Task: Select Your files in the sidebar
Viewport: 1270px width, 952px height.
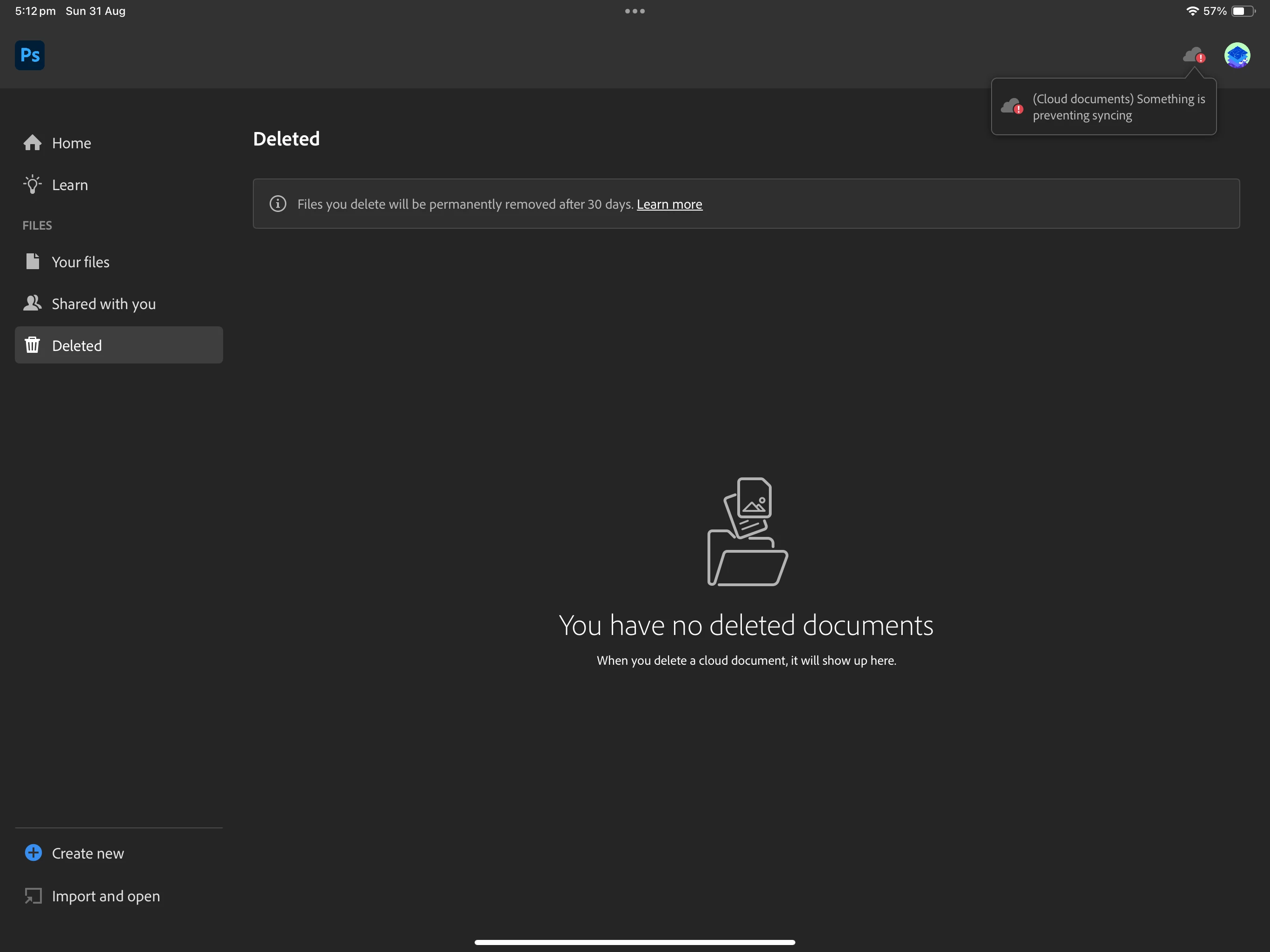Action: (80, 262)
